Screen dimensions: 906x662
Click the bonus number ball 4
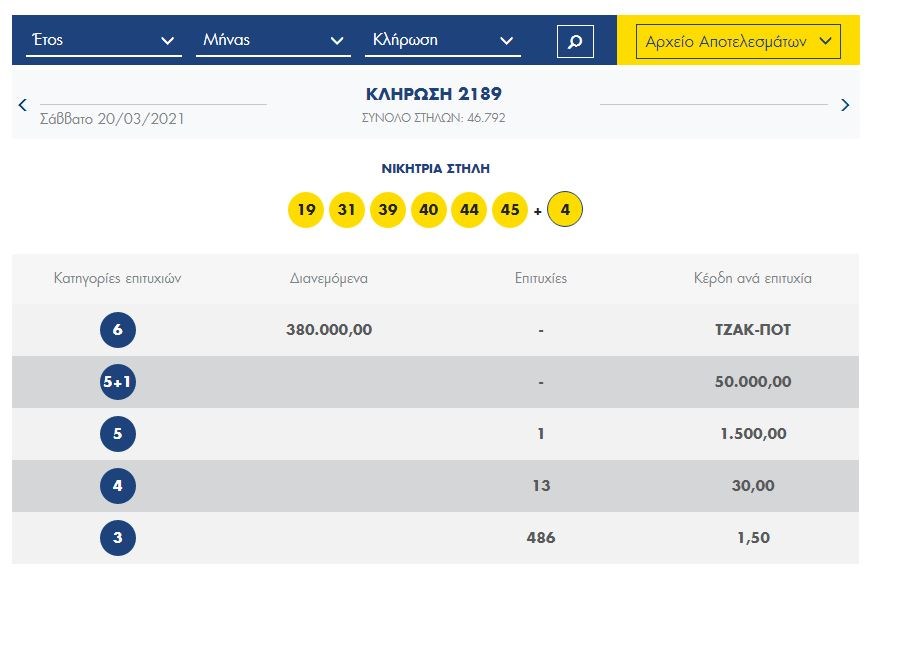point(565,211)
